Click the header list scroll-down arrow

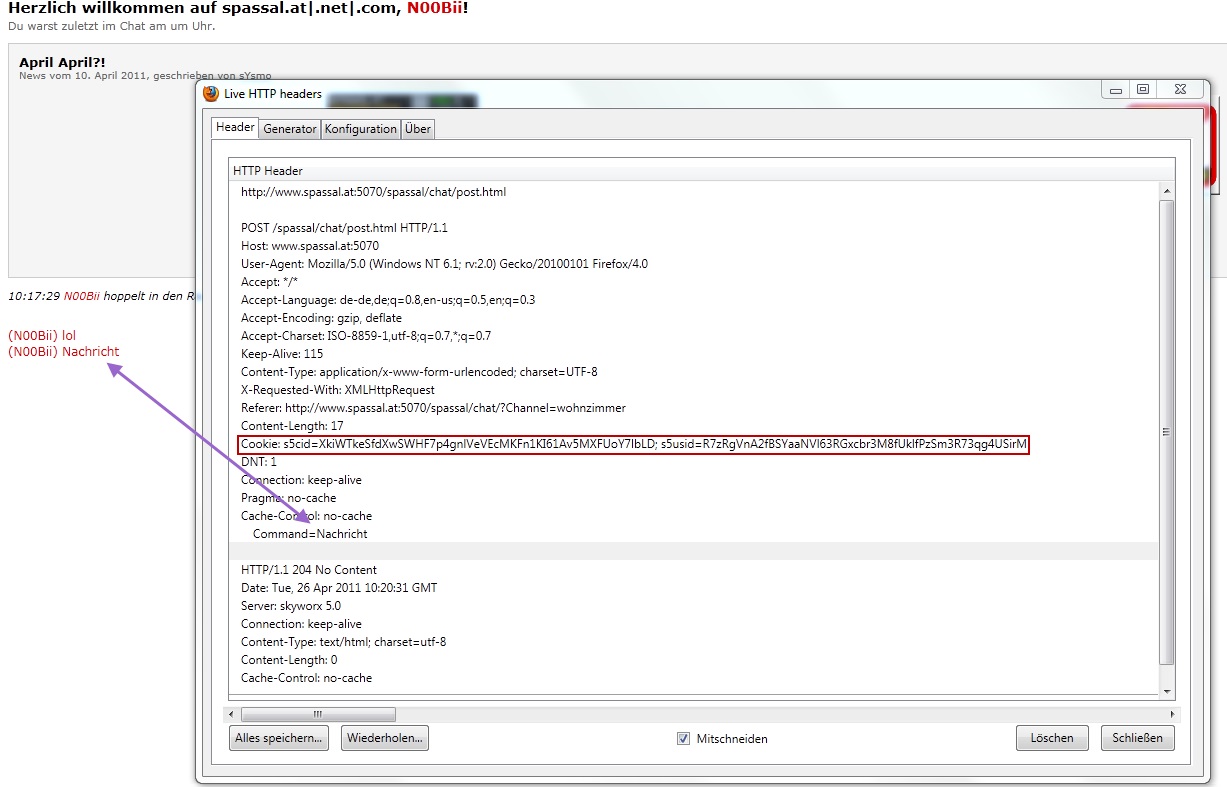tap(1166, 690)
